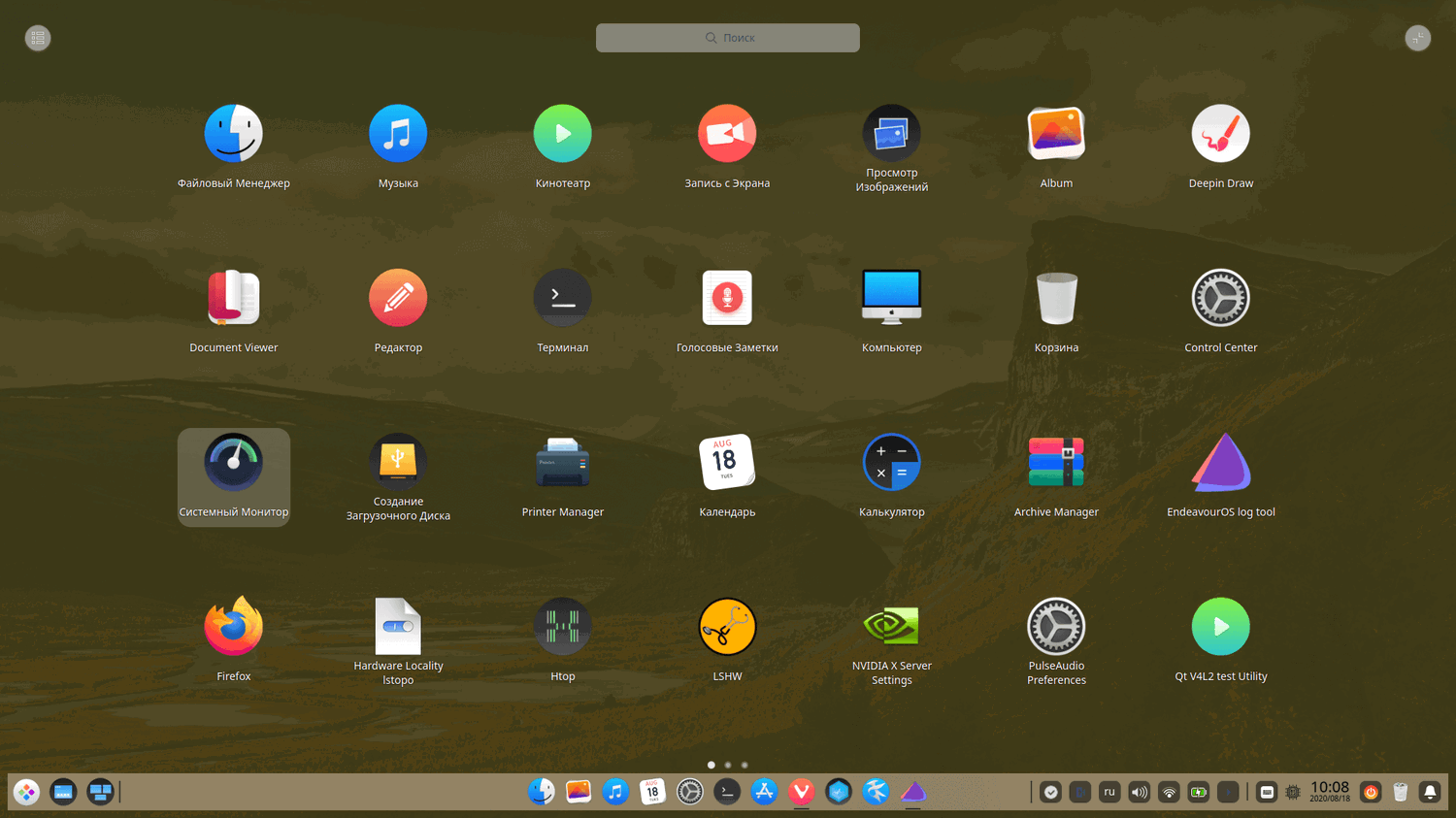The width and height of the screenshot is (1456, 818).
Task: Open the volume control in the tray
Action: tap(1140, 792)
